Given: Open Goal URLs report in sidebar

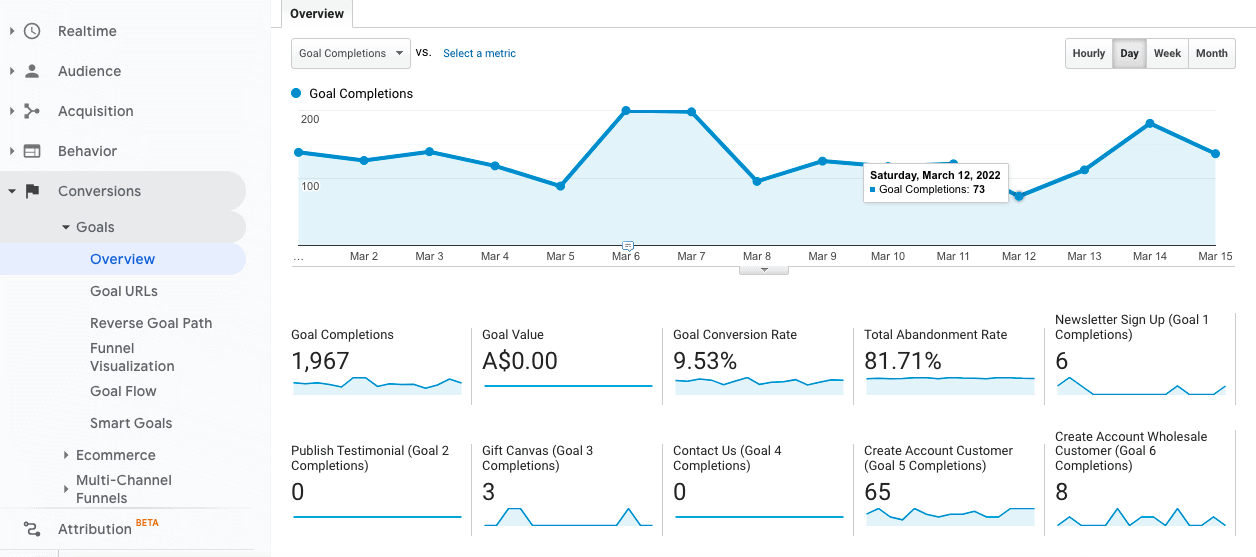Looking at the screenshot, I should [x=124, y=291].
